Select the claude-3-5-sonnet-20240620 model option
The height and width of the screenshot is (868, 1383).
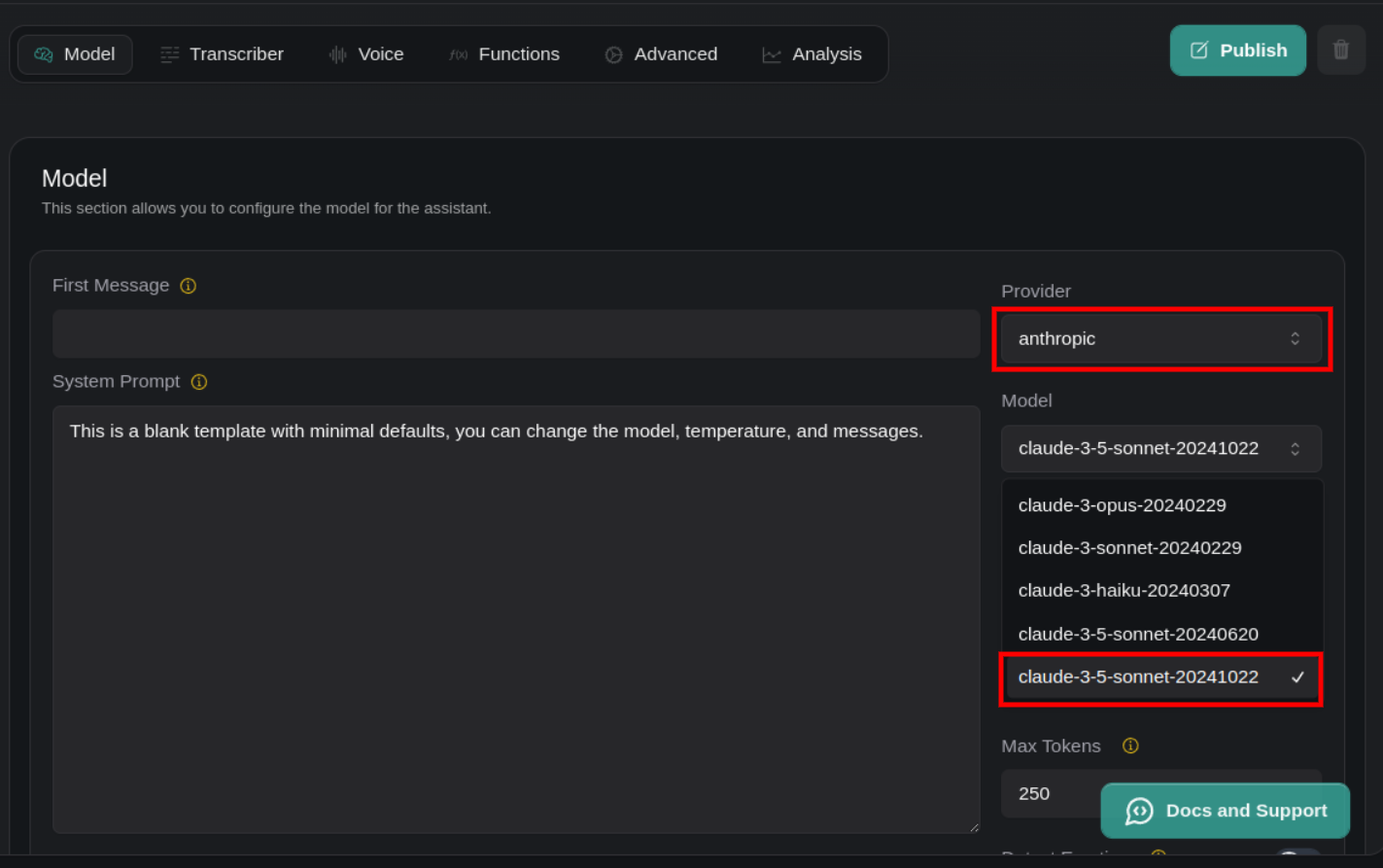point(1138,635)
